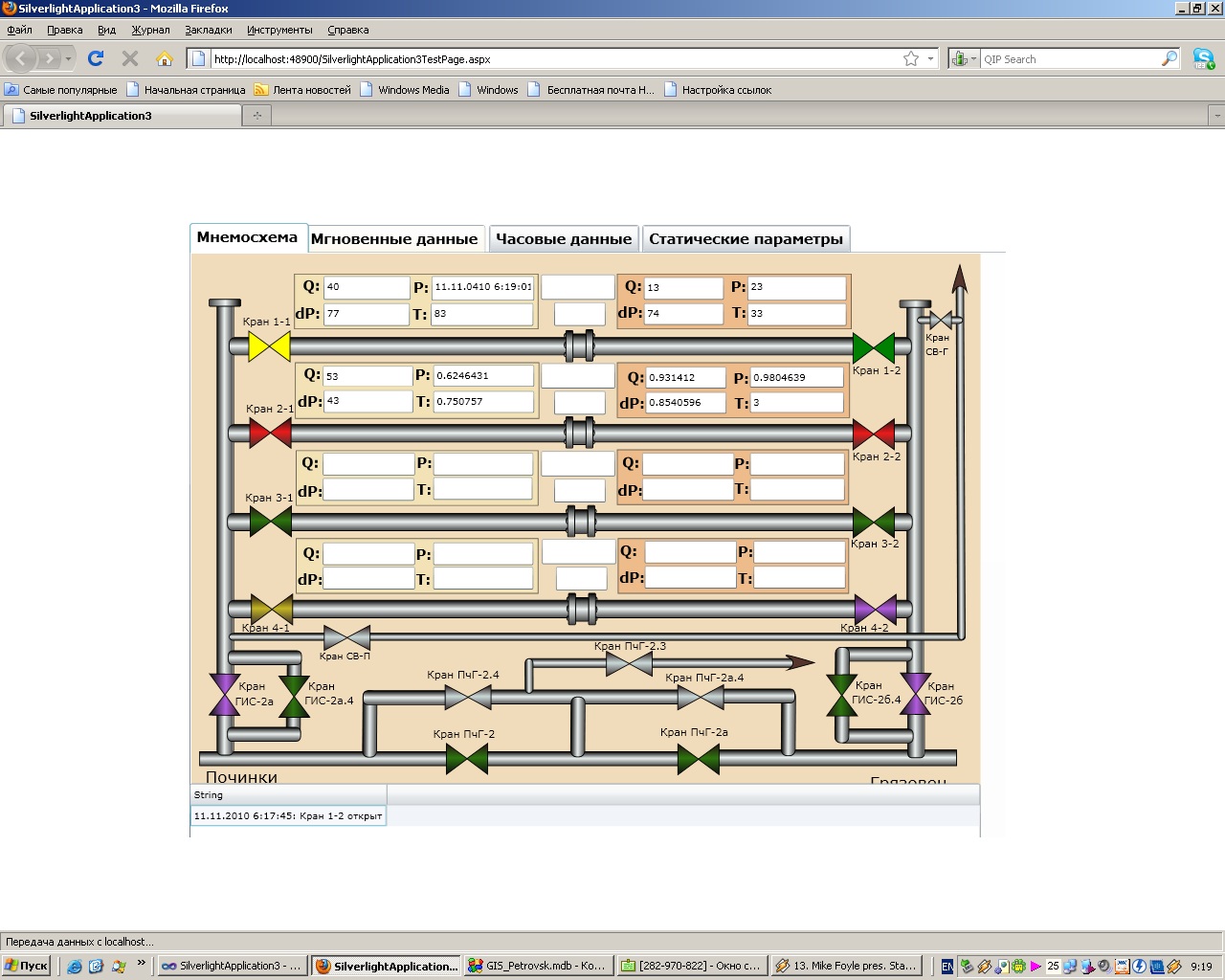
Task: Click the yellow Кран 1-1 valve
Action: [x=269, y=346]
